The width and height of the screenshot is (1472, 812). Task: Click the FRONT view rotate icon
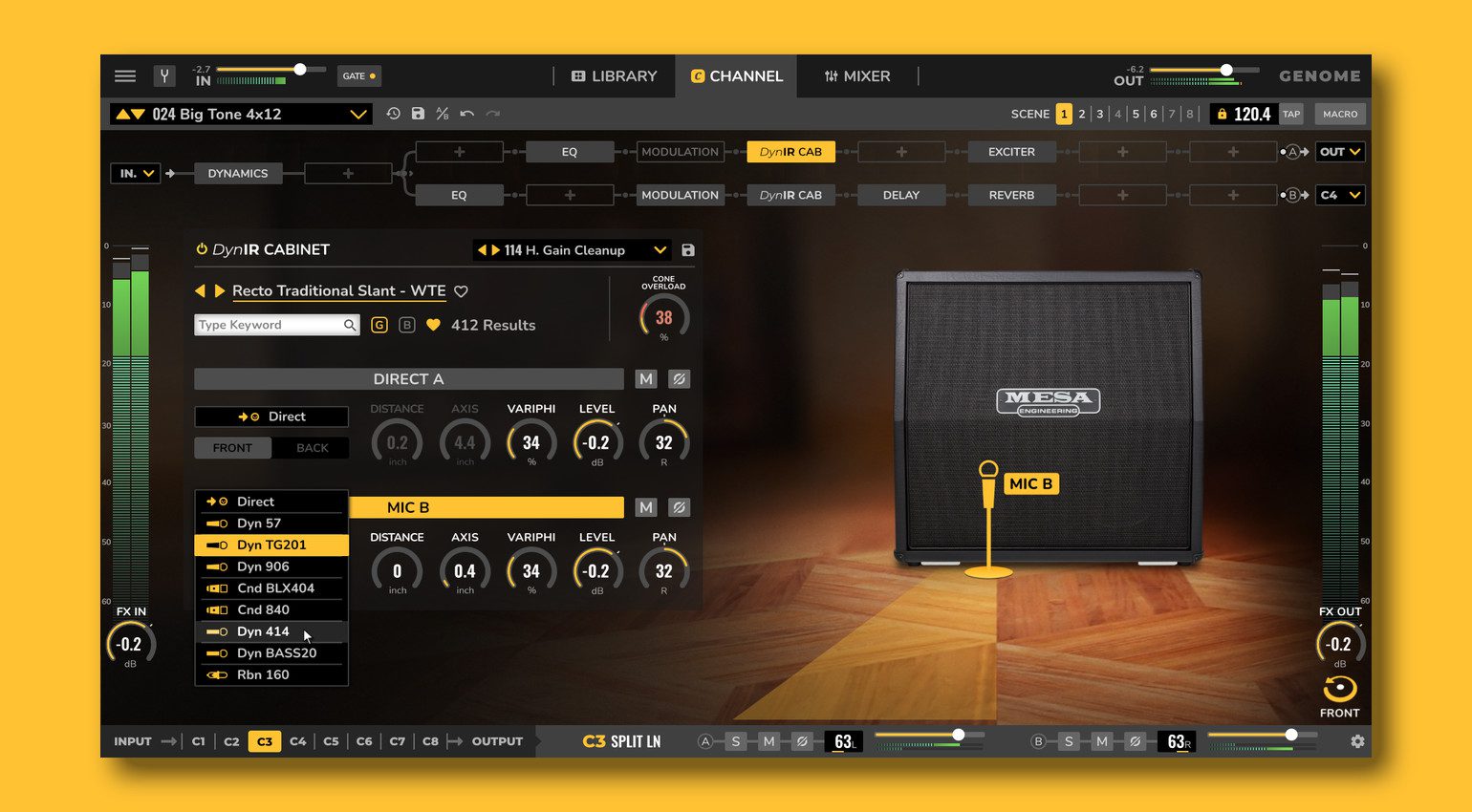point(1339,689)
